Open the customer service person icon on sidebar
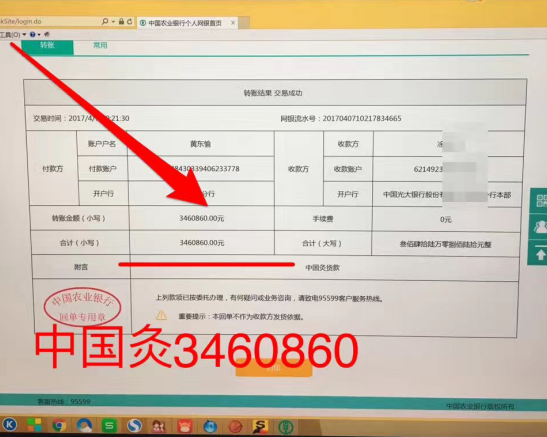This screenshot has height=437, width=547. coord(539,227)
